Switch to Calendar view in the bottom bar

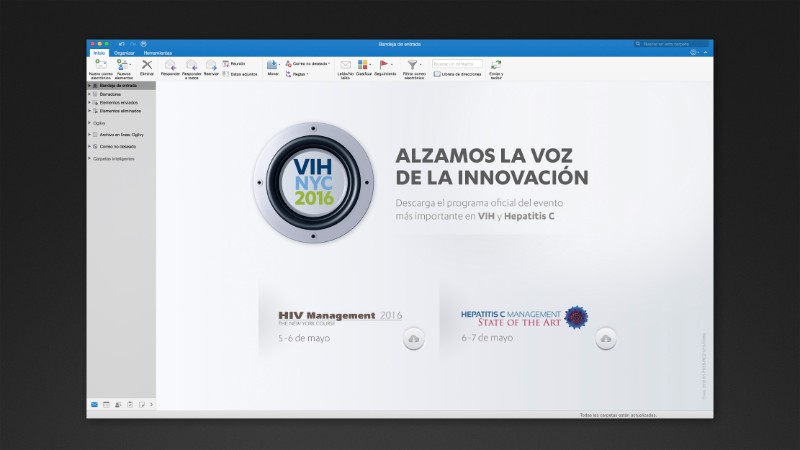(x=106, y=405)
